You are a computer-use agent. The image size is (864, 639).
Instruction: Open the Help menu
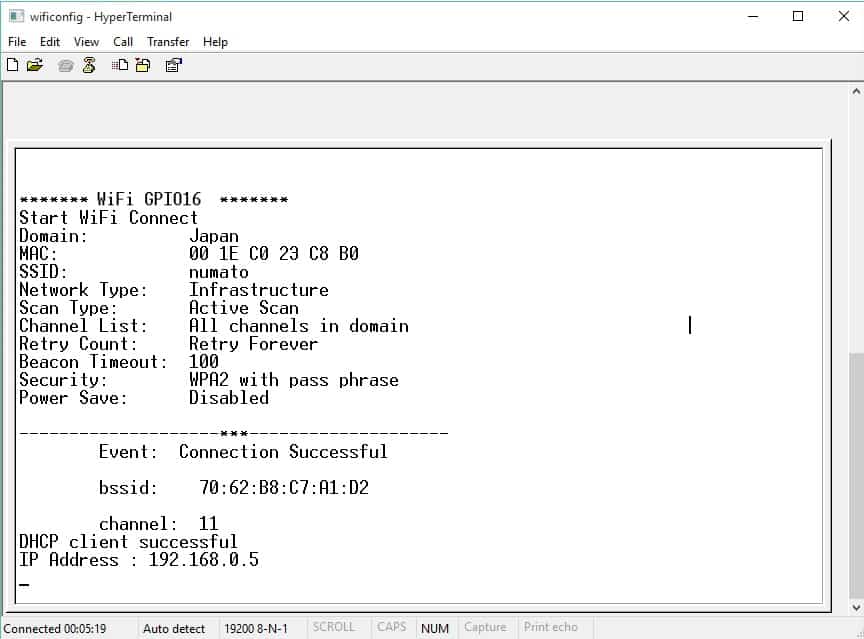[215, 42]
